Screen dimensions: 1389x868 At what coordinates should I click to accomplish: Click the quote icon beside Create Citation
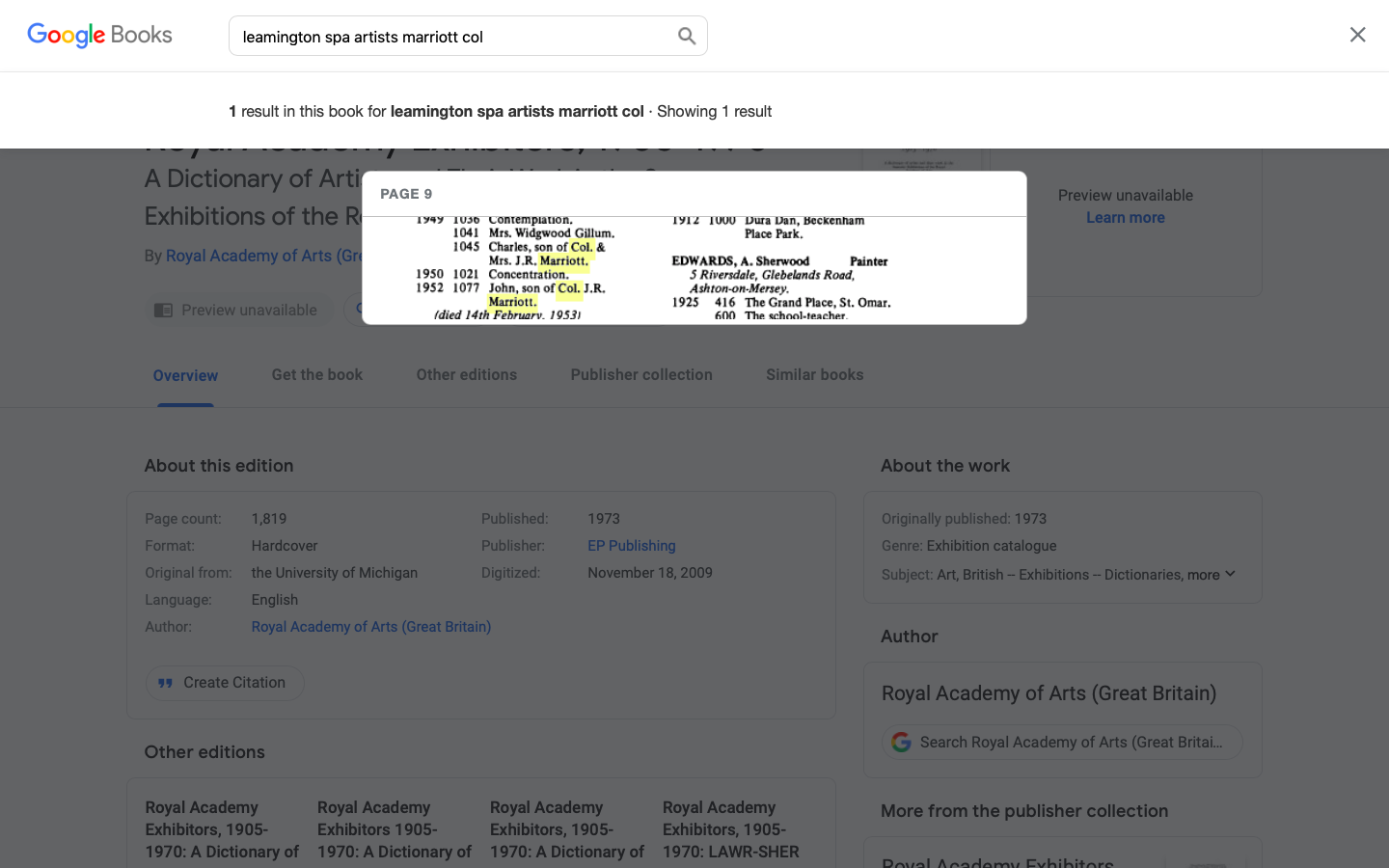[x=166, y=683]
